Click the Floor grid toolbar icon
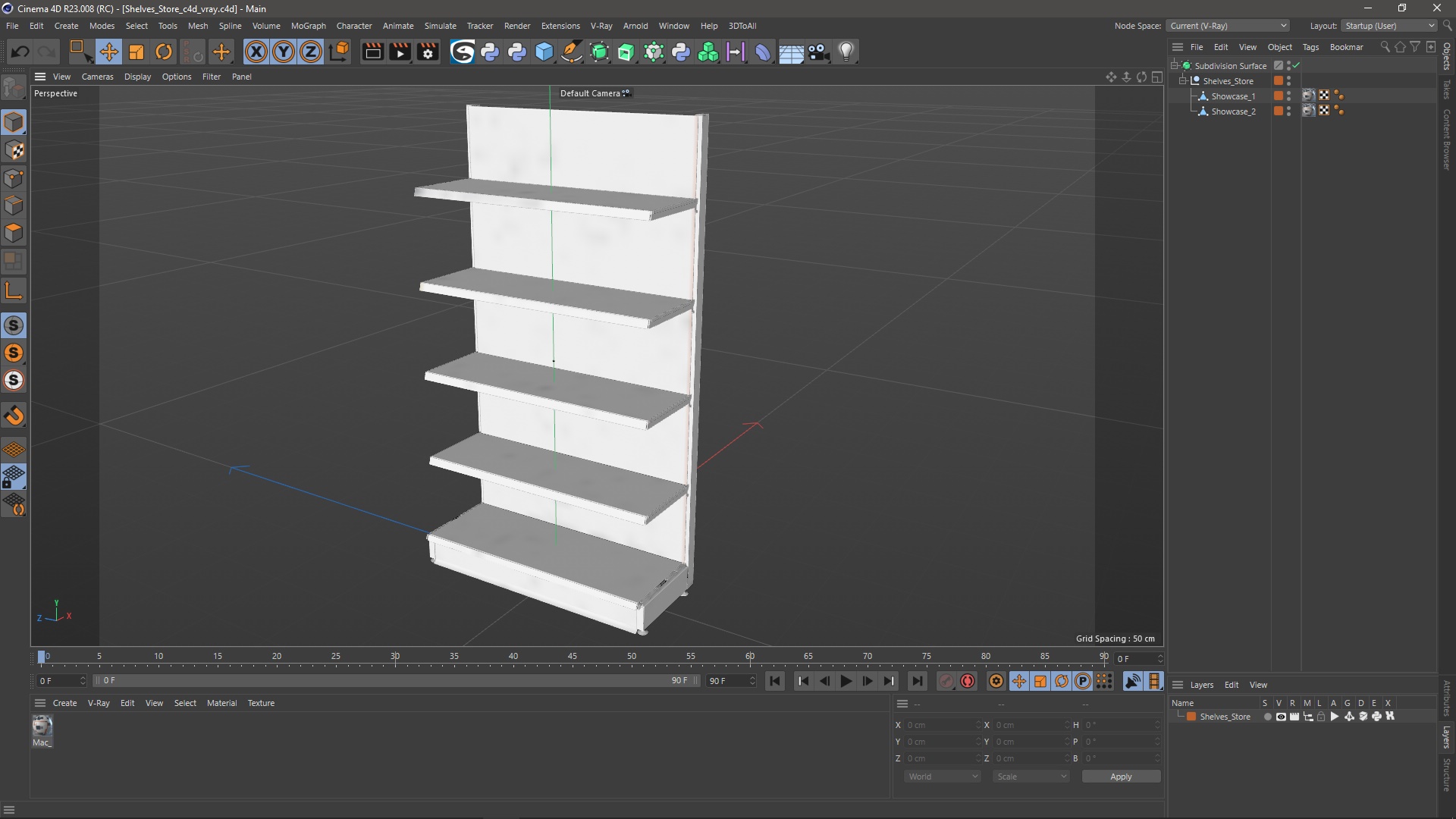 tap(791, 52)
